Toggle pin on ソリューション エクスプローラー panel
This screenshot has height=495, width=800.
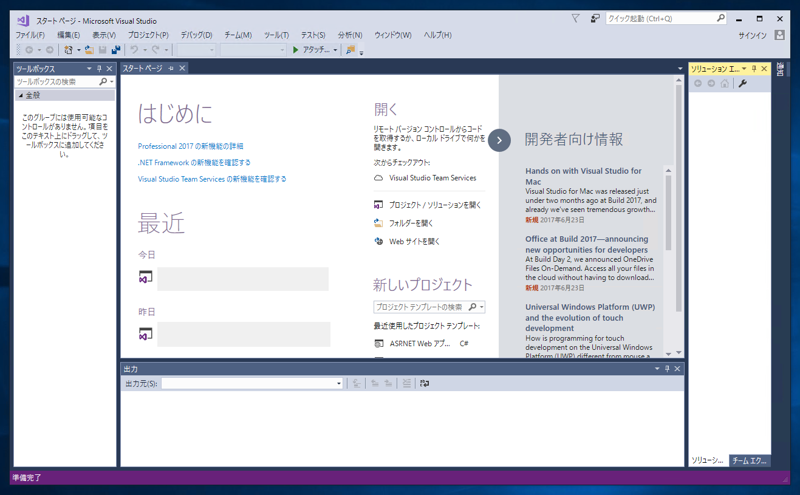tap(754, 68)
